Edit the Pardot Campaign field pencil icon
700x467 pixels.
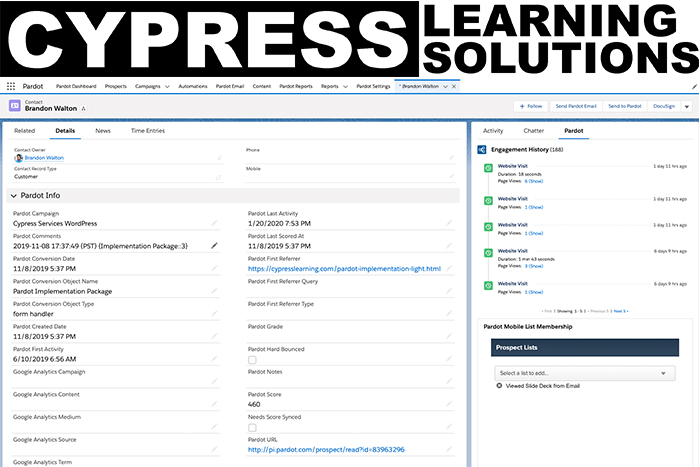[x=214, y=223]
